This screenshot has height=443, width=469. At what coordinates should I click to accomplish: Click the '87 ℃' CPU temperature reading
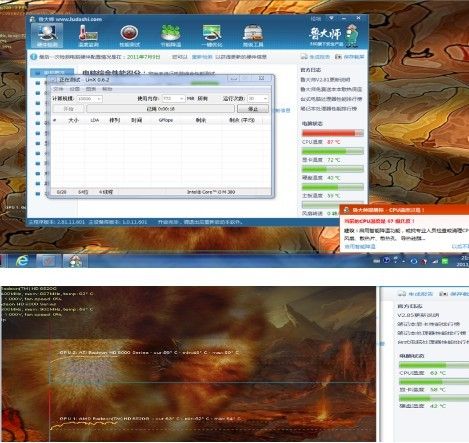[334, 142]
